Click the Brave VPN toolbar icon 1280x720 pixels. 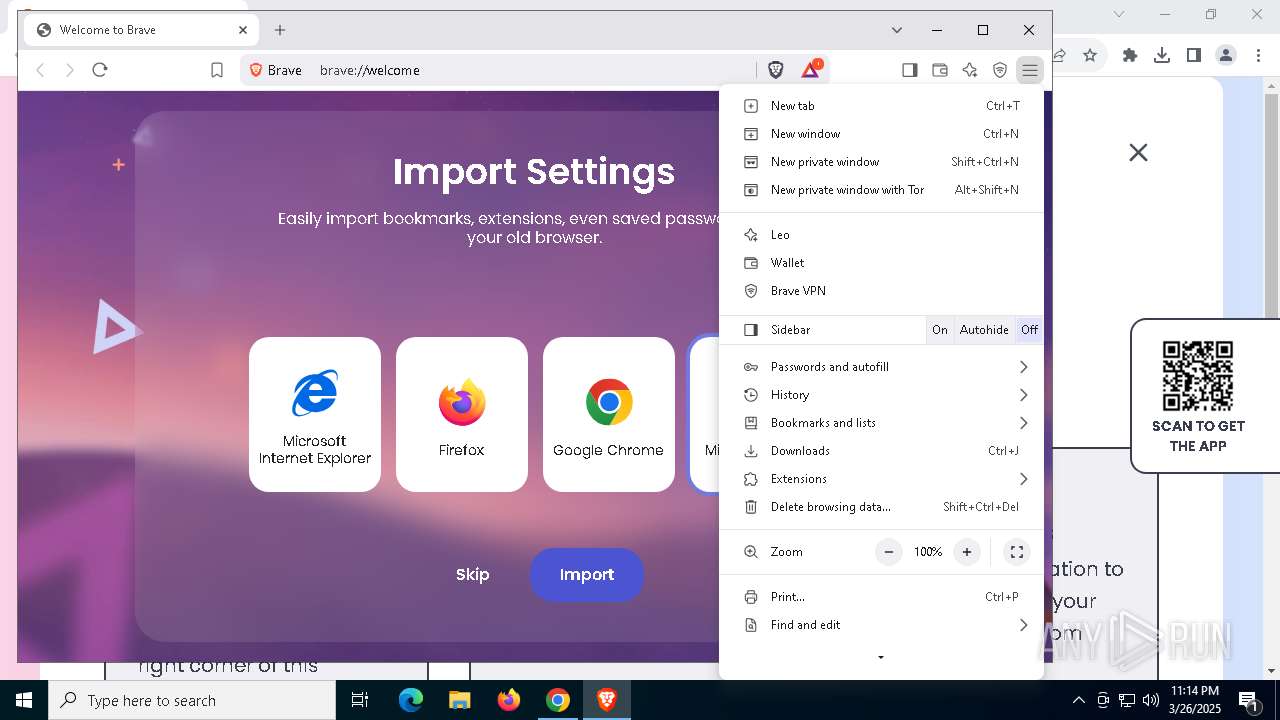click(1000, 70)
